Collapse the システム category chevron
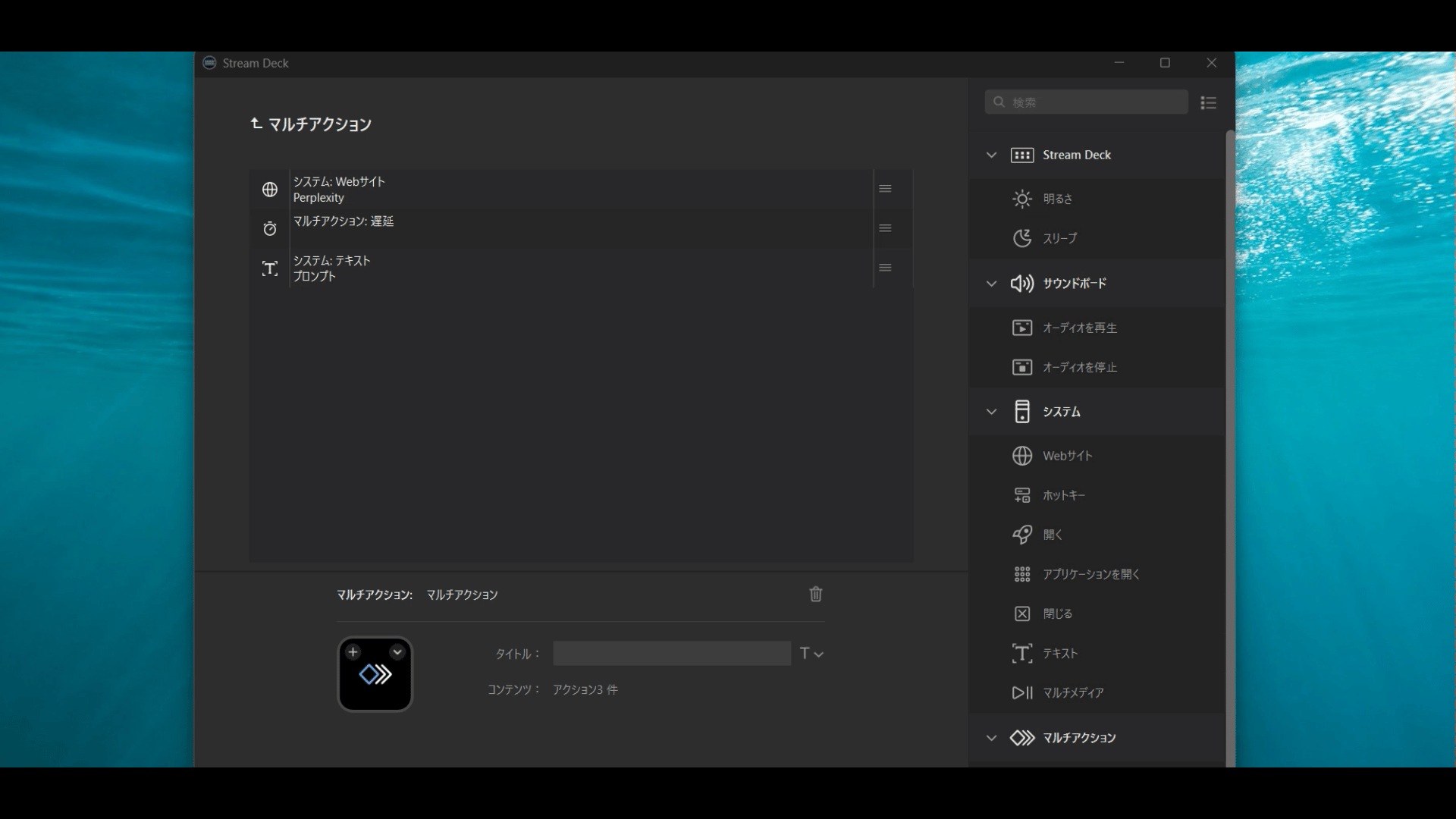The width and height of the screenshot is (1456, 819). coord(991,412)
